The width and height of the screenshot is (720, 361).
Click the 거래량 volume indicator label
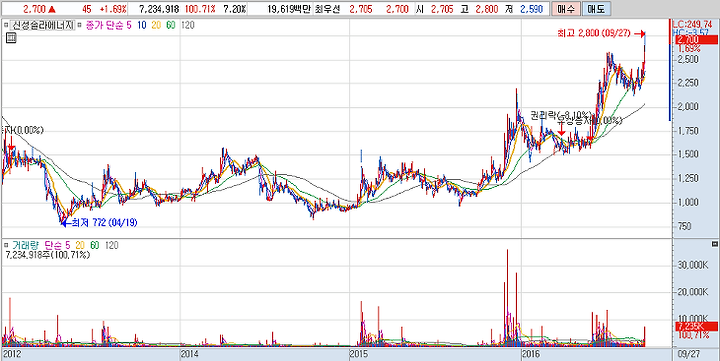[25, 246]
